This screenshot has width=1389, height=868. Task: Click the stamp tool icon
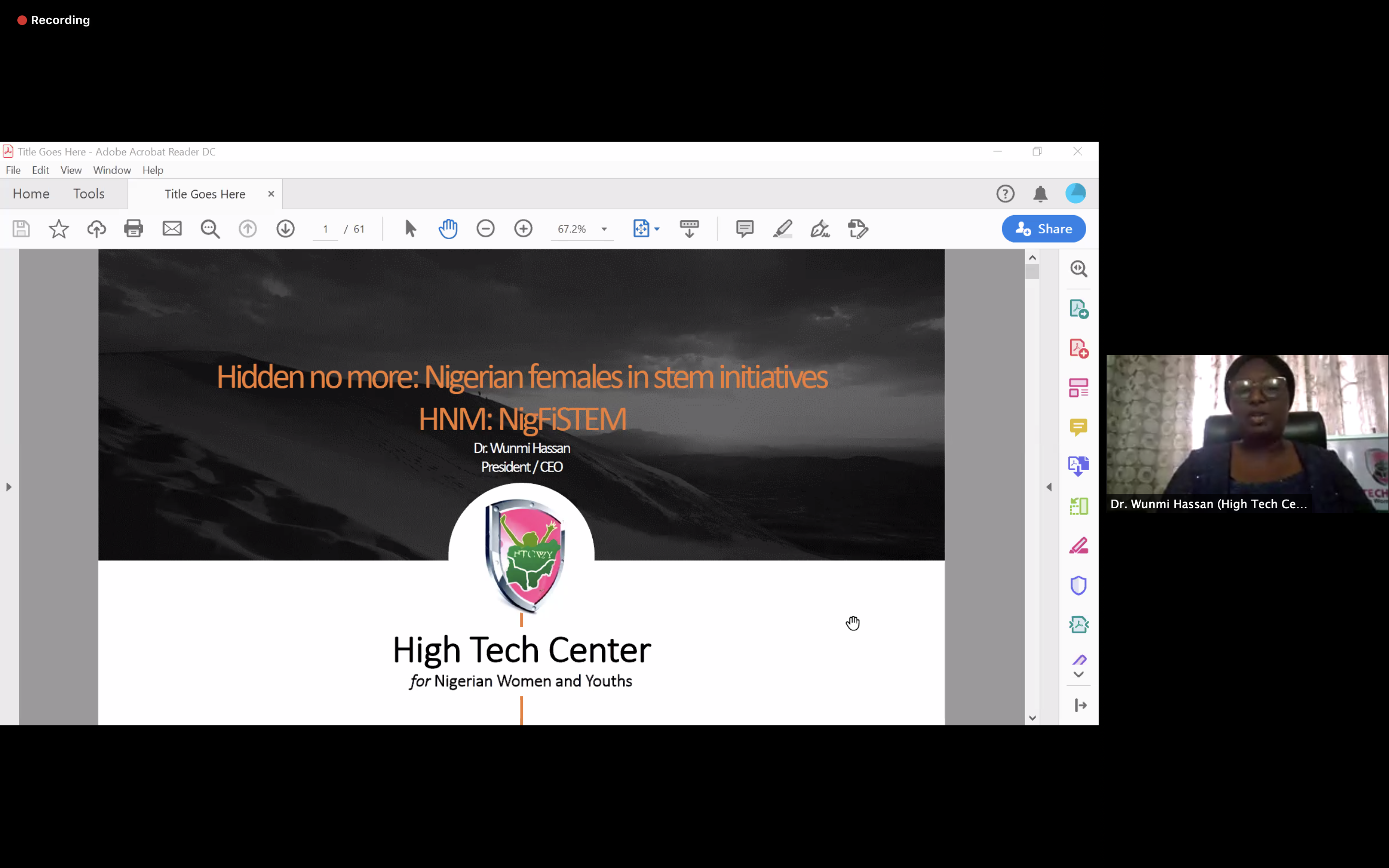[x=858, y=229]
